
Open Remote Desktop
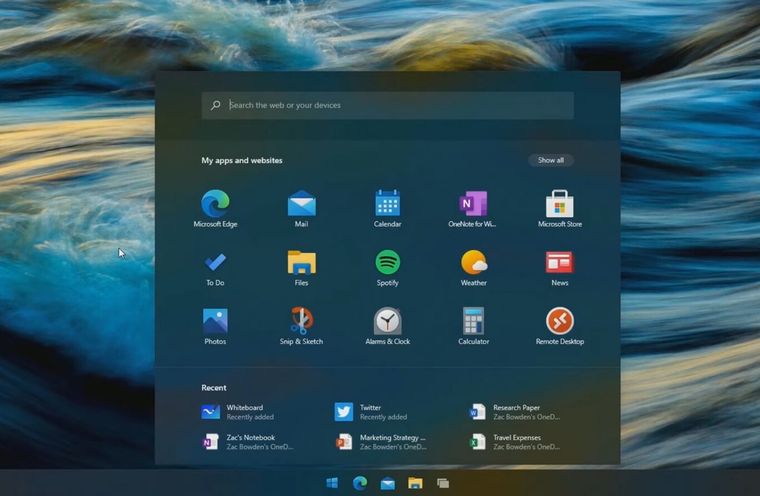click(x=560, y=326)
